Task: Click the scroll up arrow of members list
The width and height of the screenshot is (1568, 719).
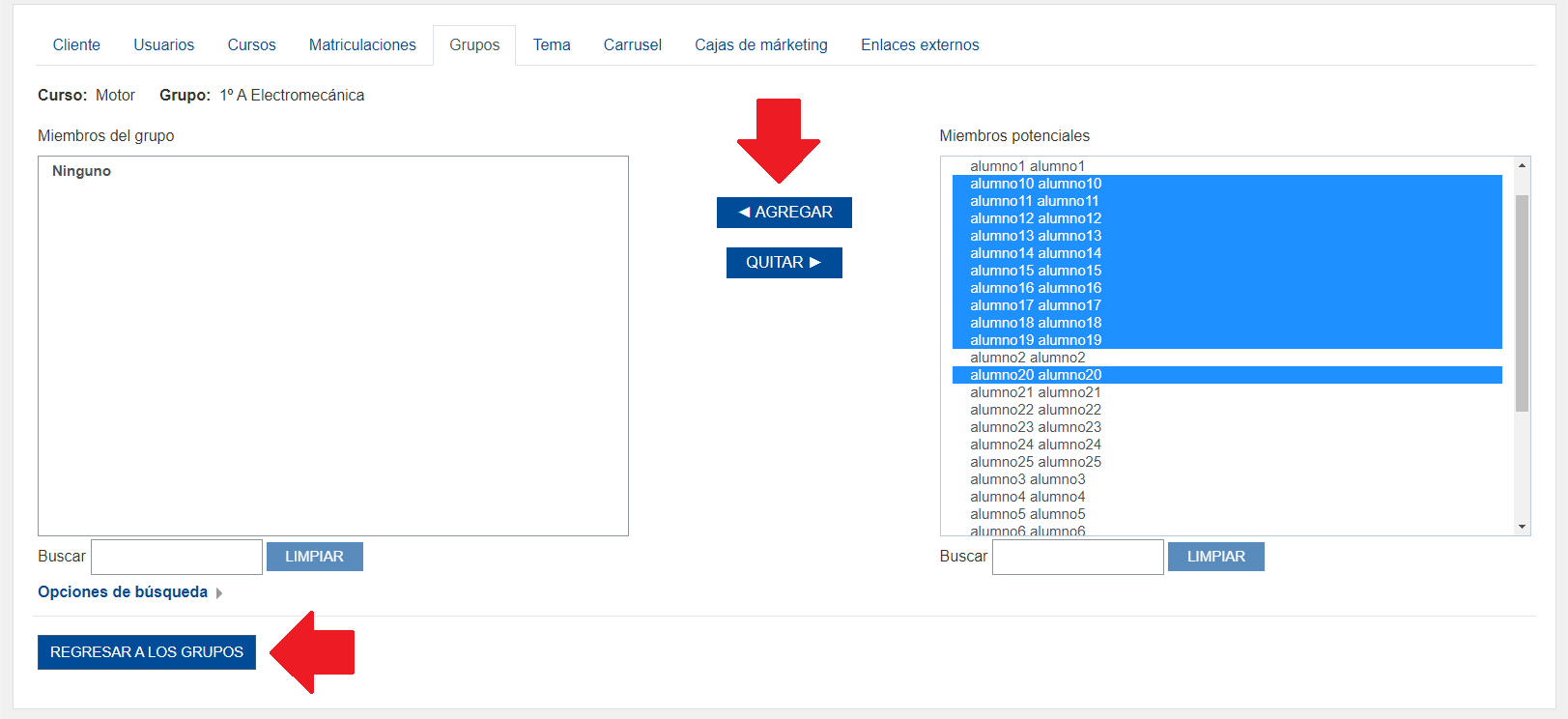Action: [x=1522, y=165]
